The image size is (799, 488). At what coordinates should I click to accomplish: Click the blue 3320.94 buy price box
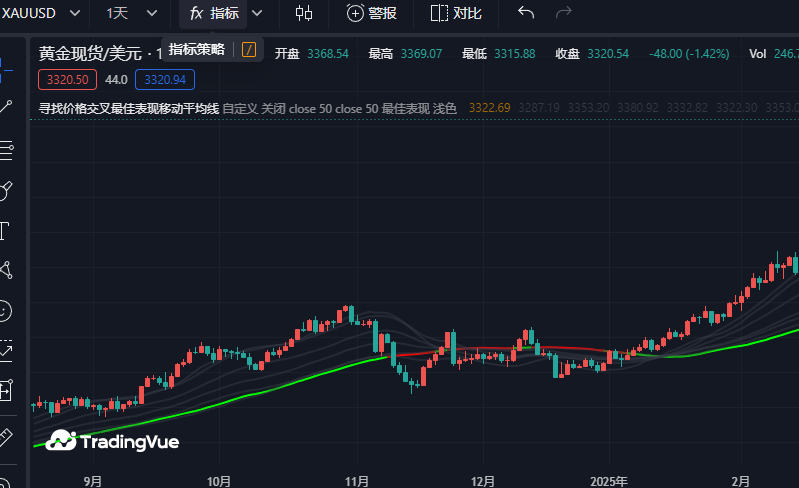(x=165, y=79)
